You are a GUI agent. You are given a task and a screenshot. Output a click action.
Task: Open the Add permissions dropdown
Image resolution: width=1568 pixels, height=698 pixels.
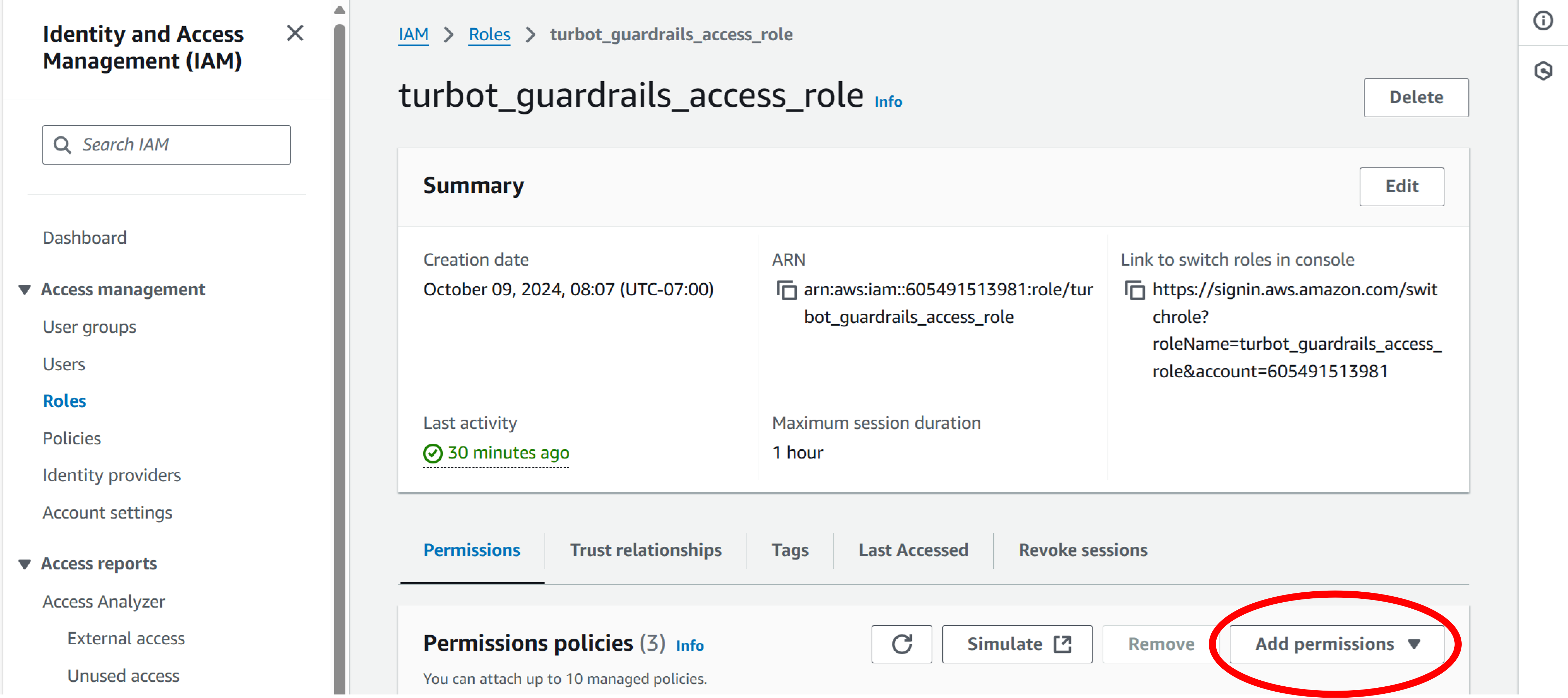click(x=1335, y=644)
